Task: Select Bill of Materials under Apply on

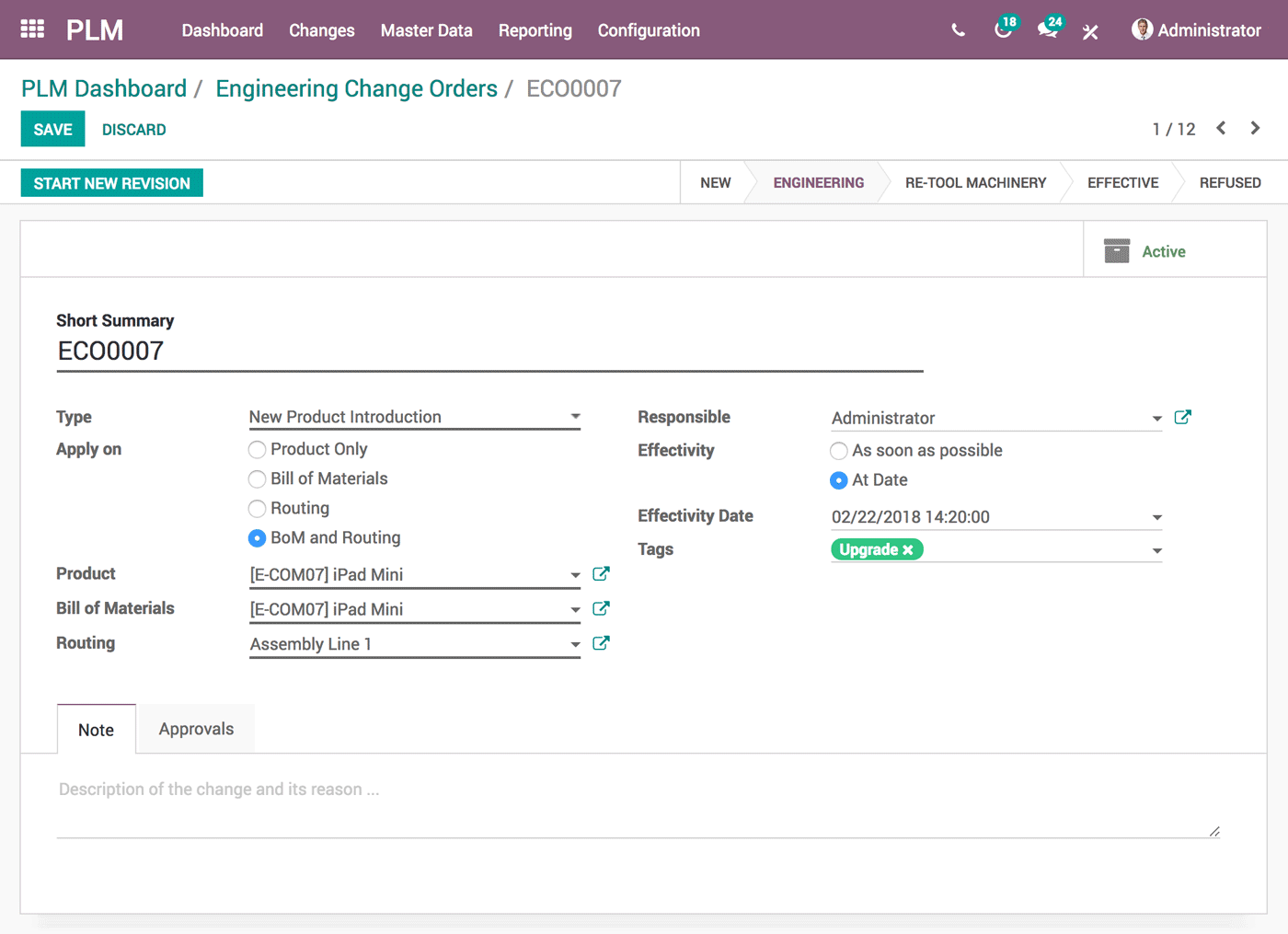Action: coord(257,479)
